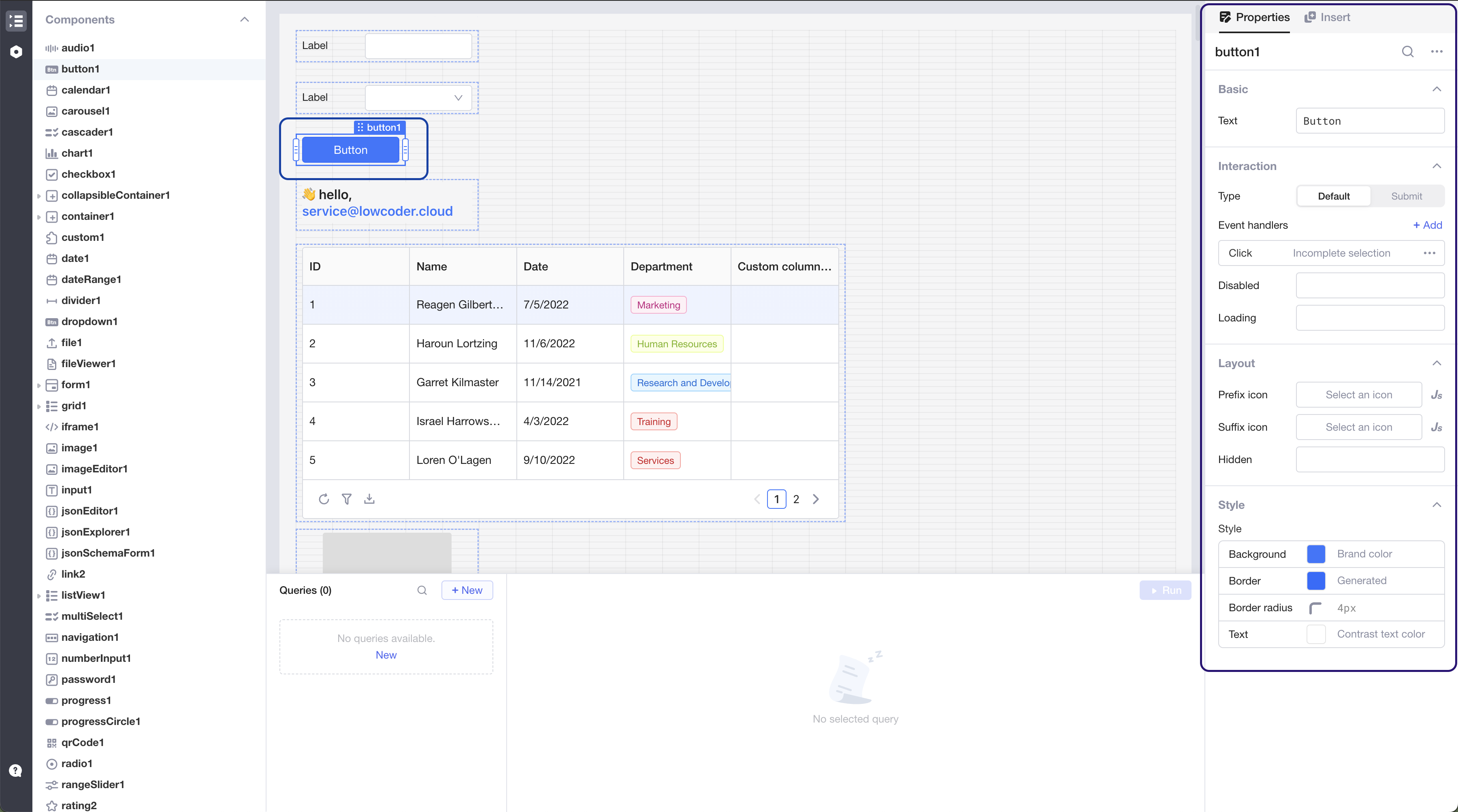Click the table download icon
This screenshot has height=812, width=1458.
369,499
